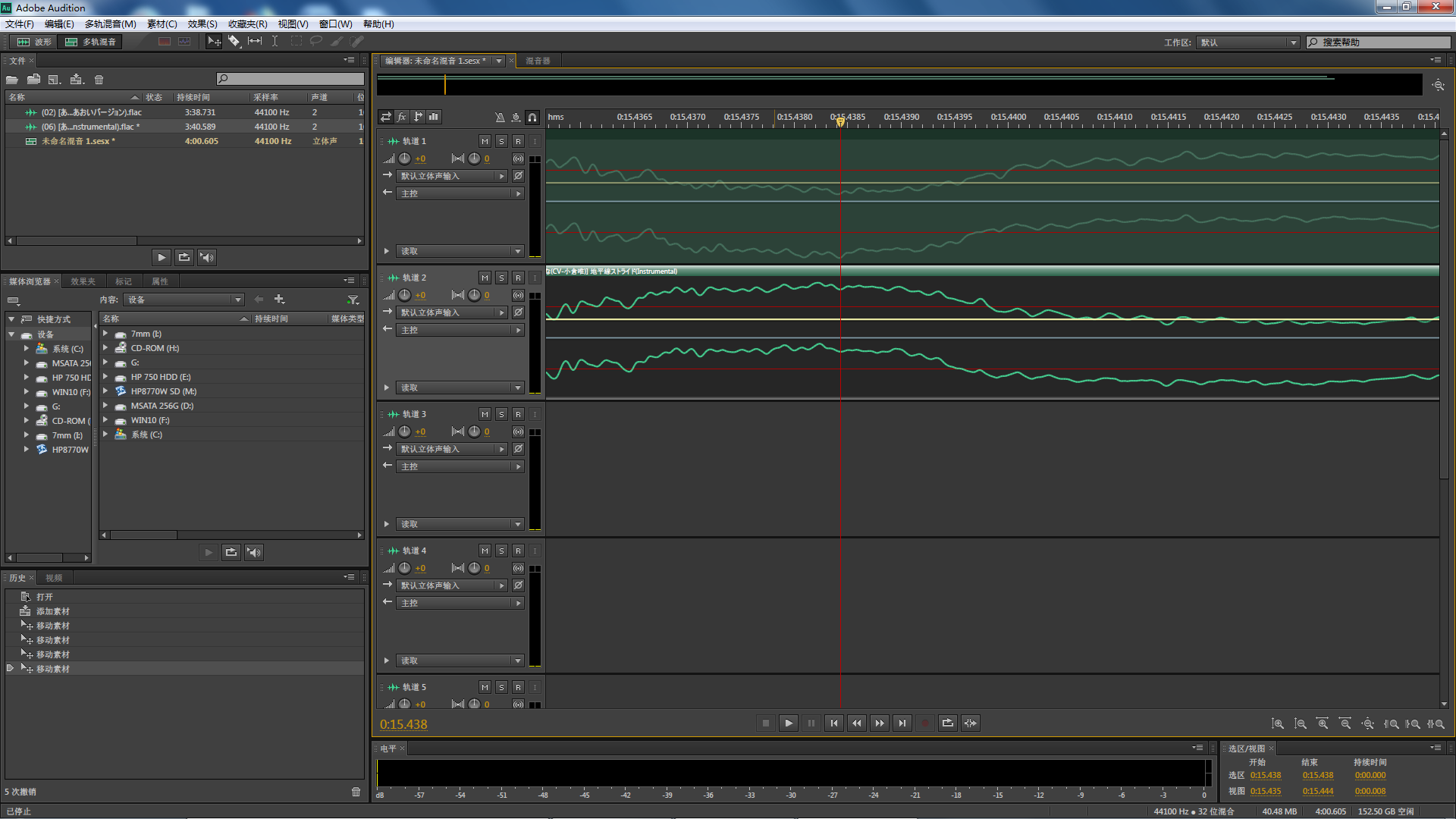The image size is (1456, 819).
Task: Click the open file folder icon
Action: coord(12,80)
